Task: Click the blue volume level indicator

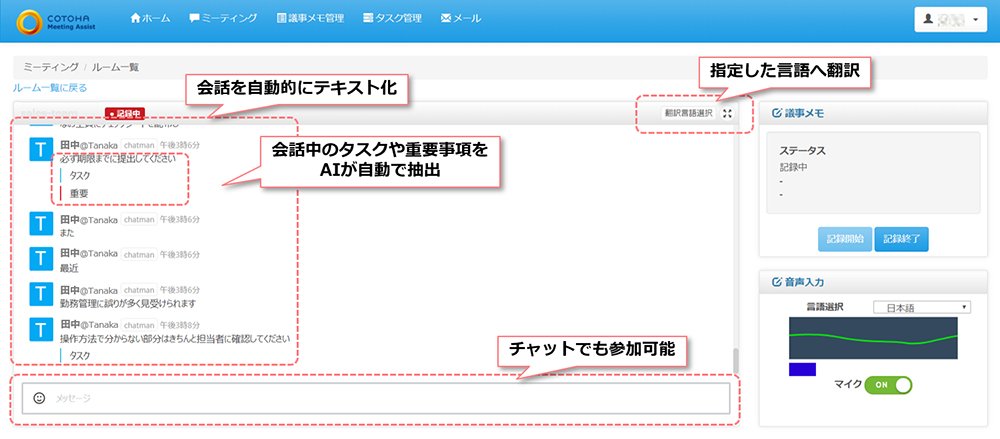Action: 802,369
